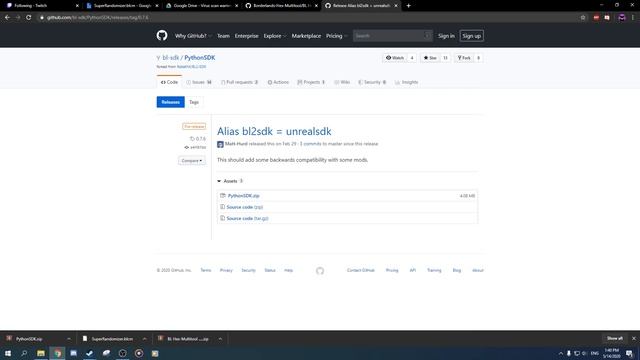Open the bl-sdk owner link

171,58
